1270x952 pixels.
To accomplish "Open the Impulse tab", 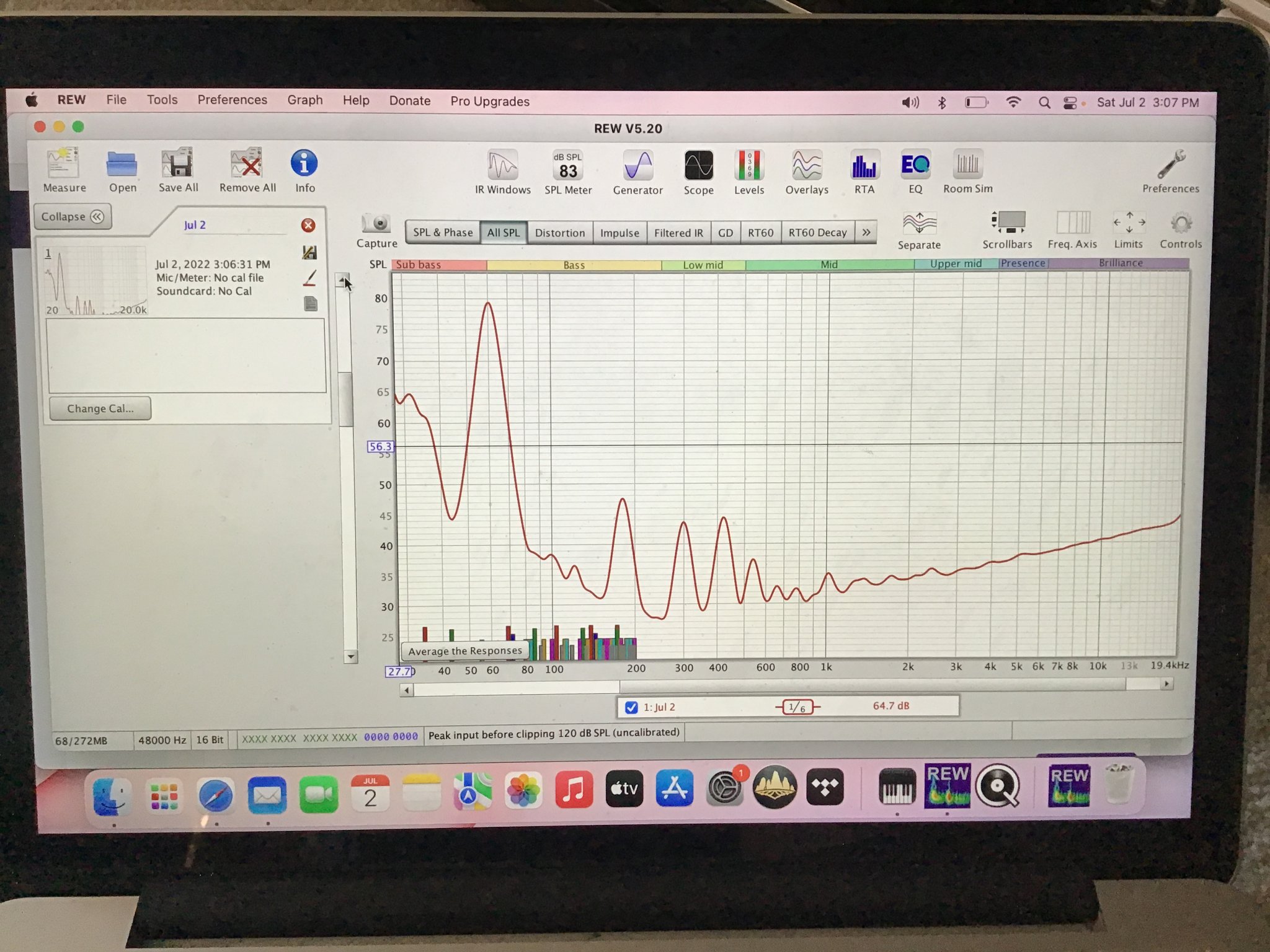I will tap(619, 232).
